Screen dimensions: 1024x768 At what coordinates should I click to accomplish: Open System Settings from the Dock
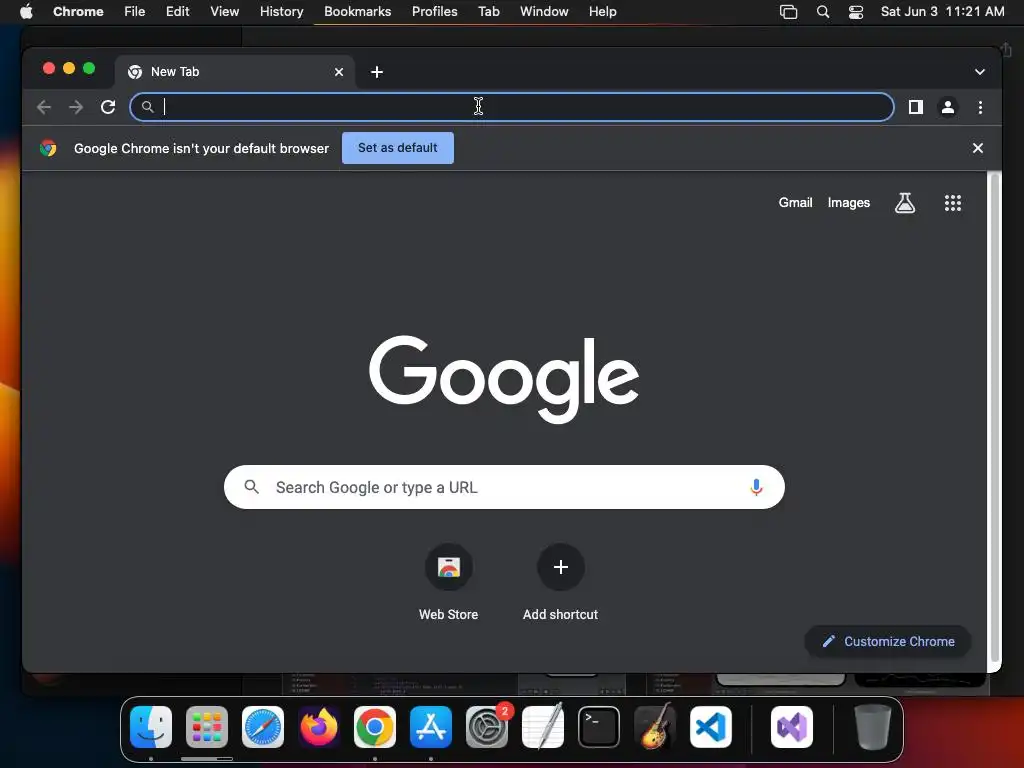coord(487,727)
